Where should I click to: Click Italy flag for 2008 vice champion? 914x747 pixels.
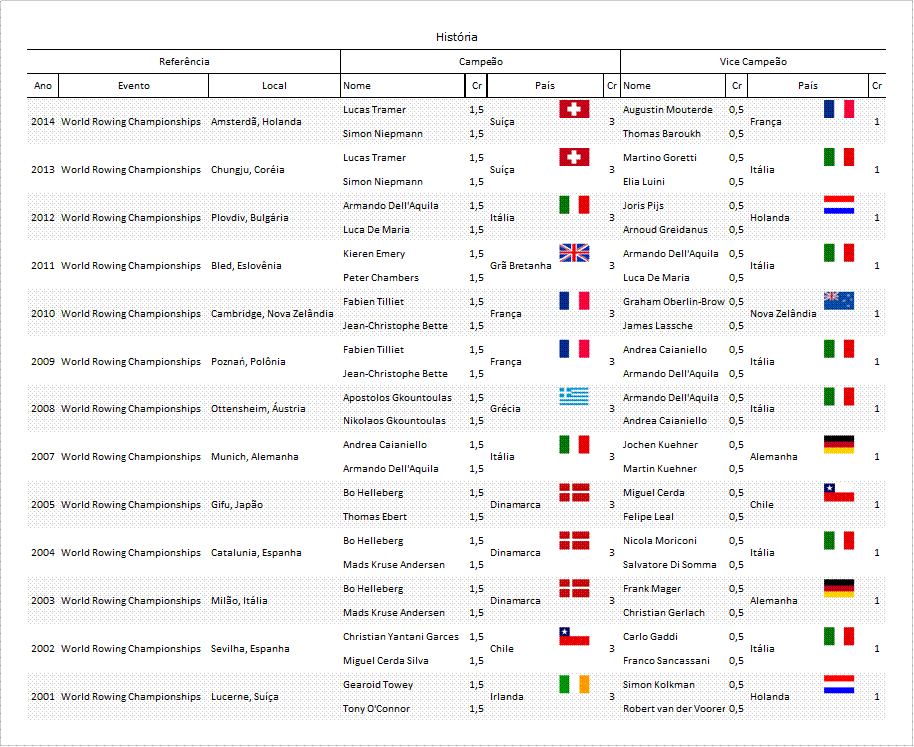(839, 396)
